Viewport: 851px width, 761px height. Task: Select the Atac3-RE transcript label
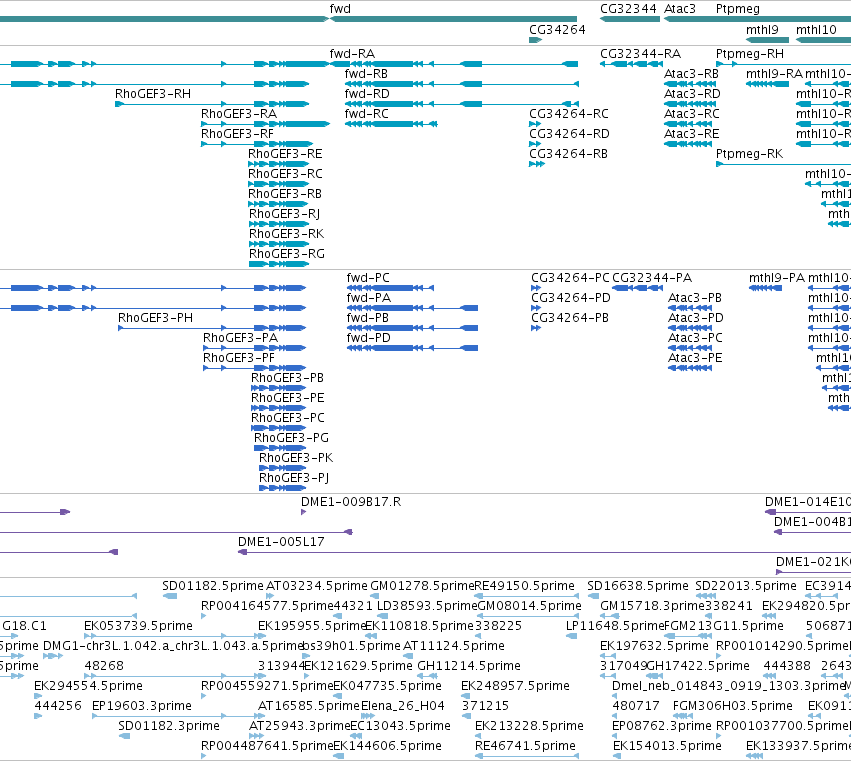[x=691, y=134]
